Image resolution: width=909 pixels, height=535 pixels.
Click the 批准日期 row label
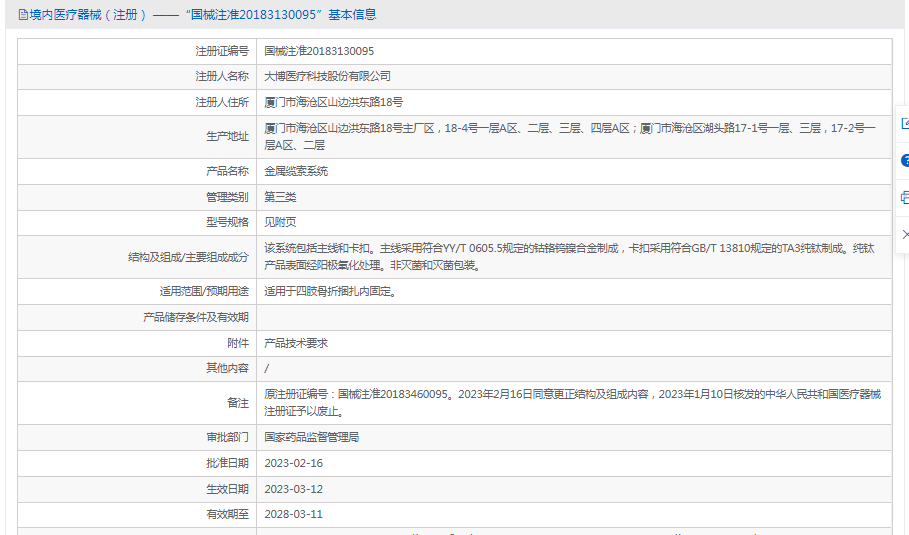point(227,463)
